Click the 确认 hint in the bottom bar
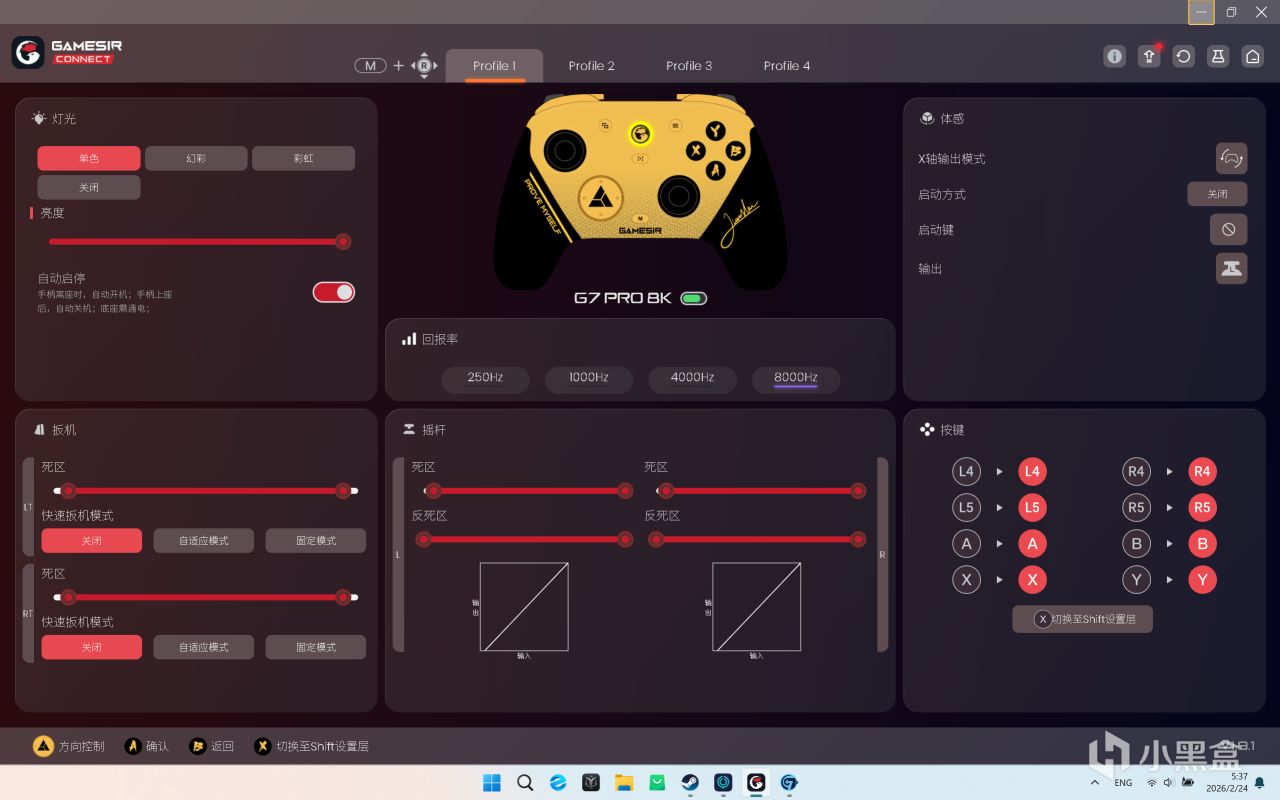1280x800 pixels. [146, 746]
